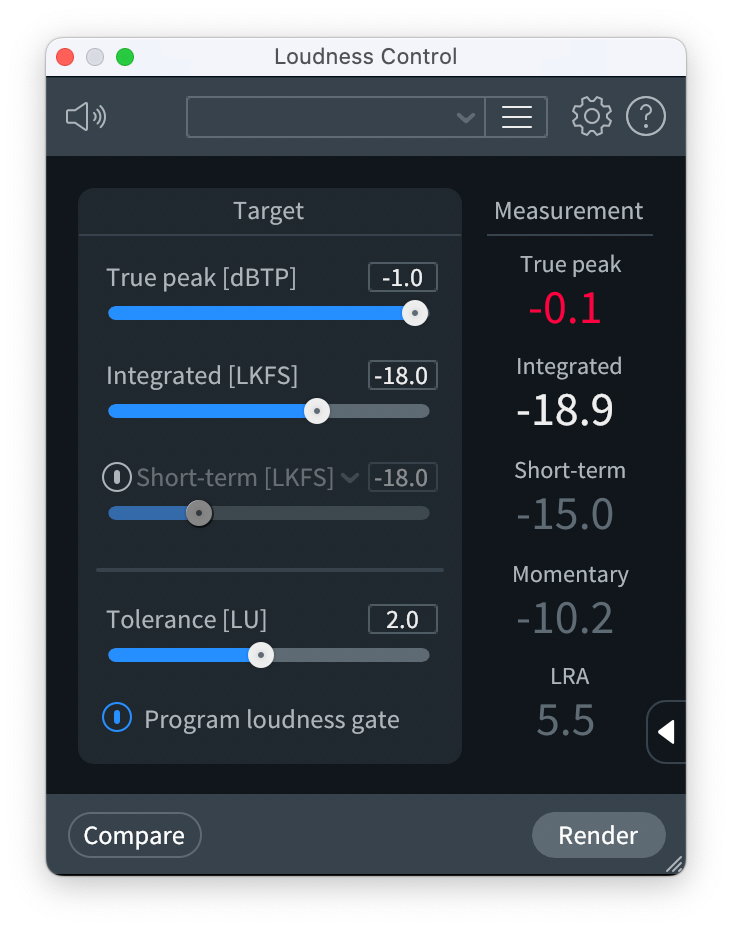Open the preset hamburger menu

(516, 117)
